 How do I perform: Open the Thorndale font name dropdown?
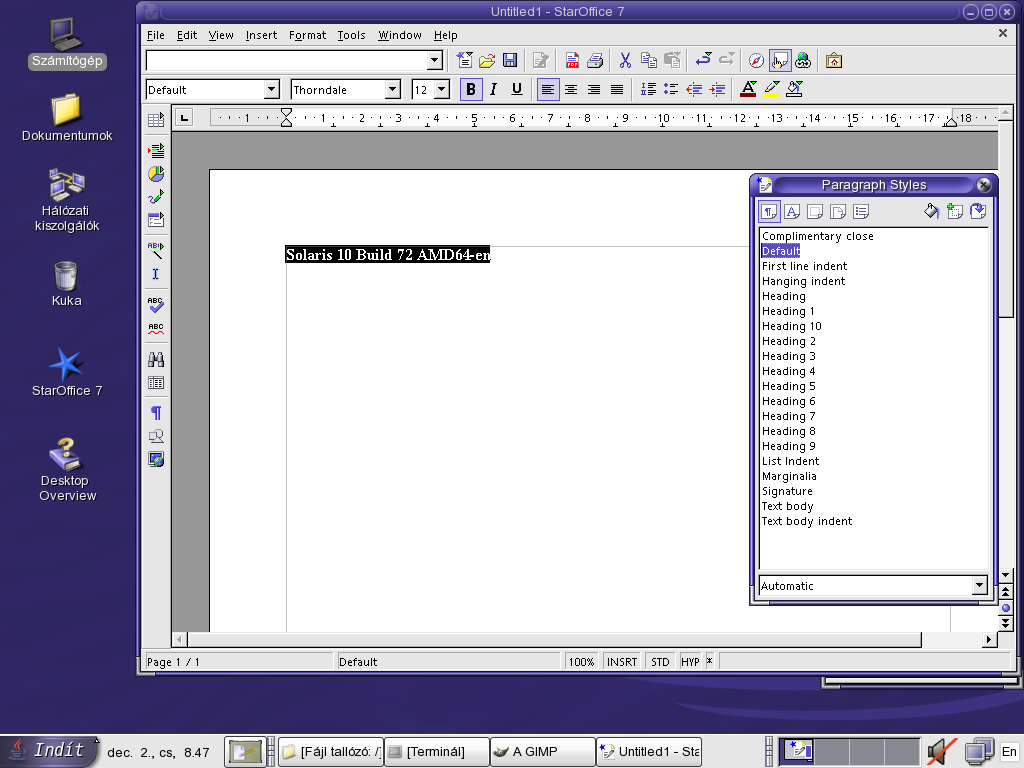click(x=392, y=89)
